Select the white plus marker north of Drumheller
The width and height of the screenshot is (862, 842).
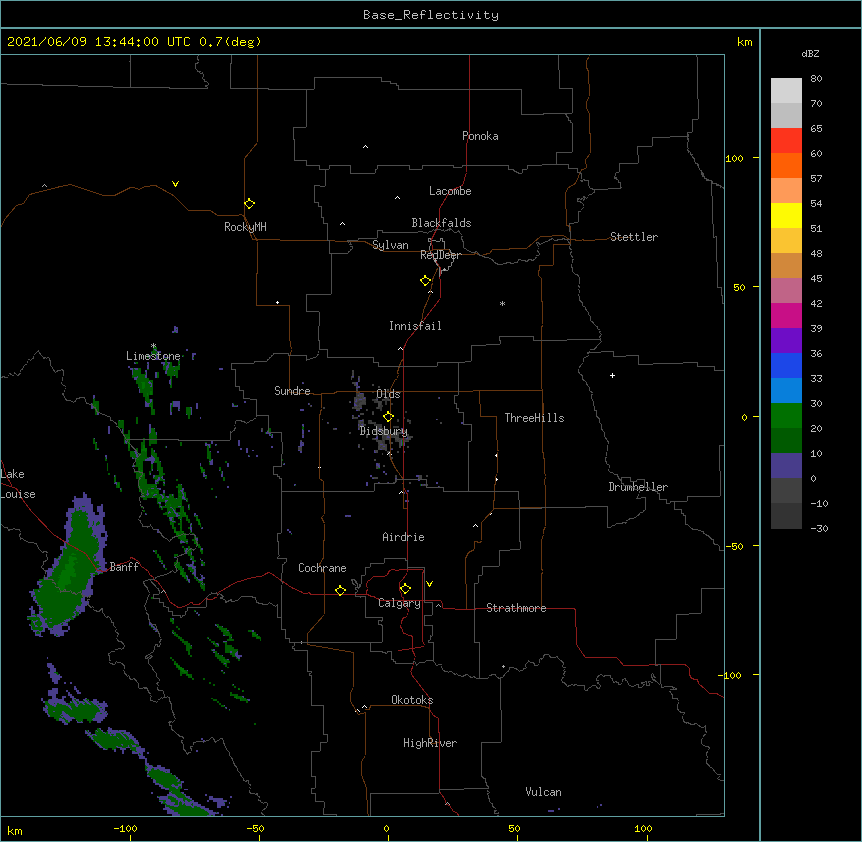(x=612, y=375)
